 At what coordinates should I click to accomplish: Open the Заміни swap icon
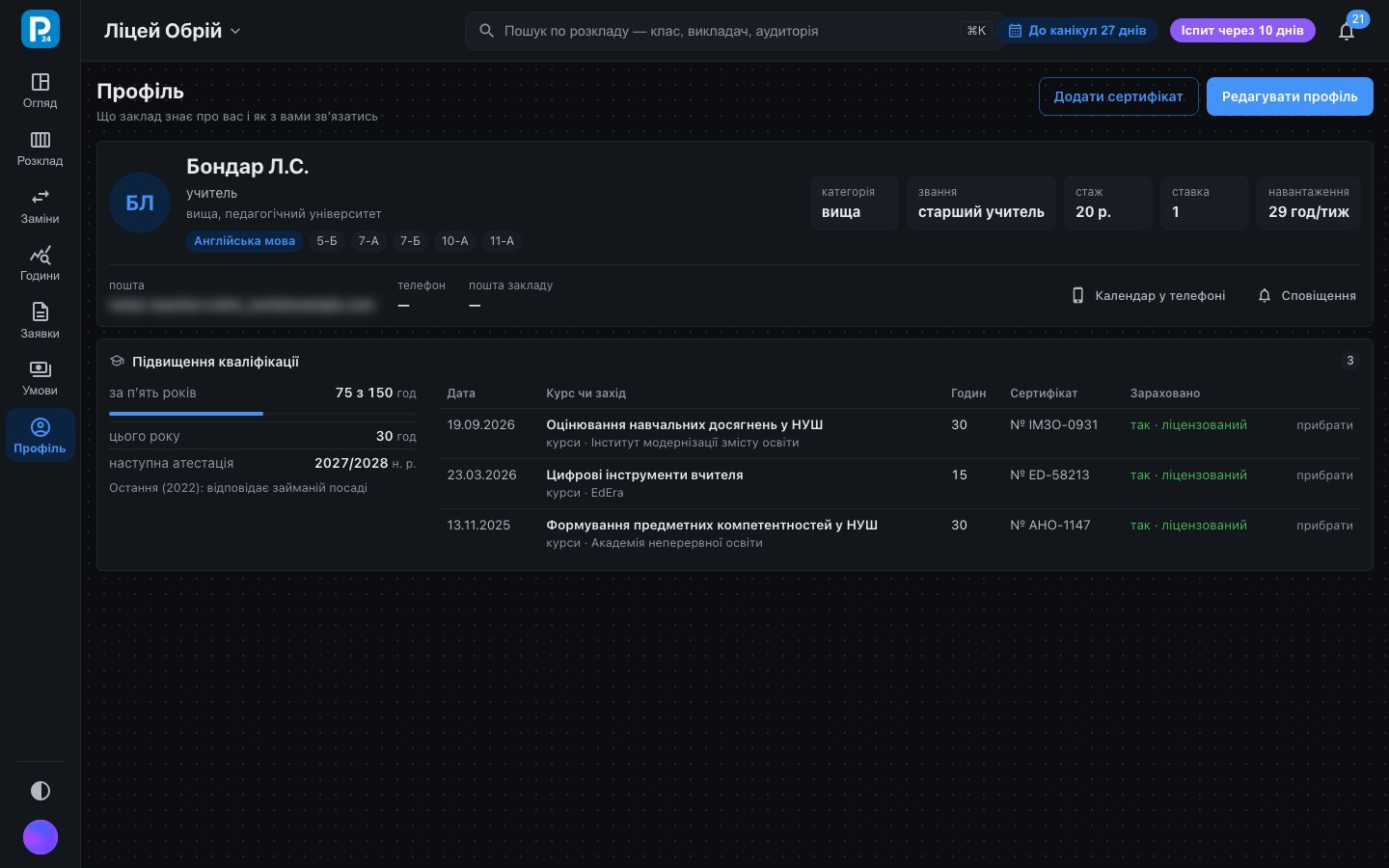click(40, 206)
